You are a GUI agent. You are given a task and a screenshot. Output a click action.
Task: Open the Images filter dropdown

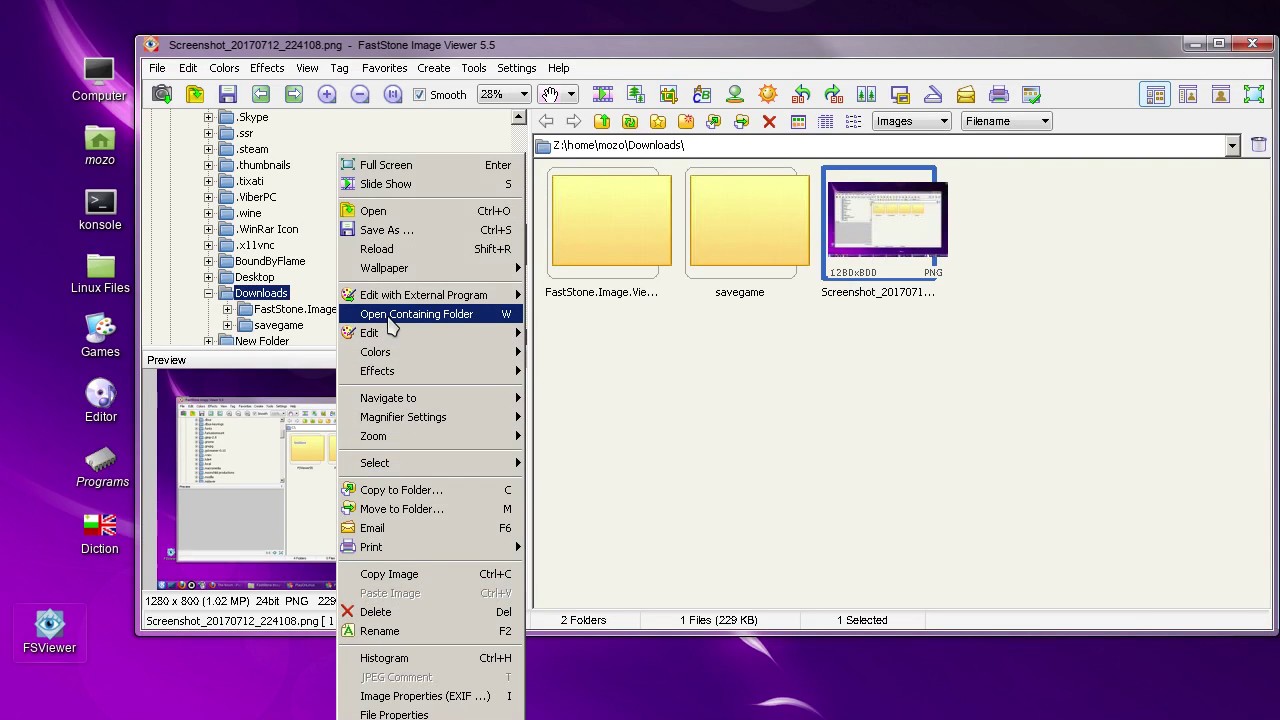point(911,121)
